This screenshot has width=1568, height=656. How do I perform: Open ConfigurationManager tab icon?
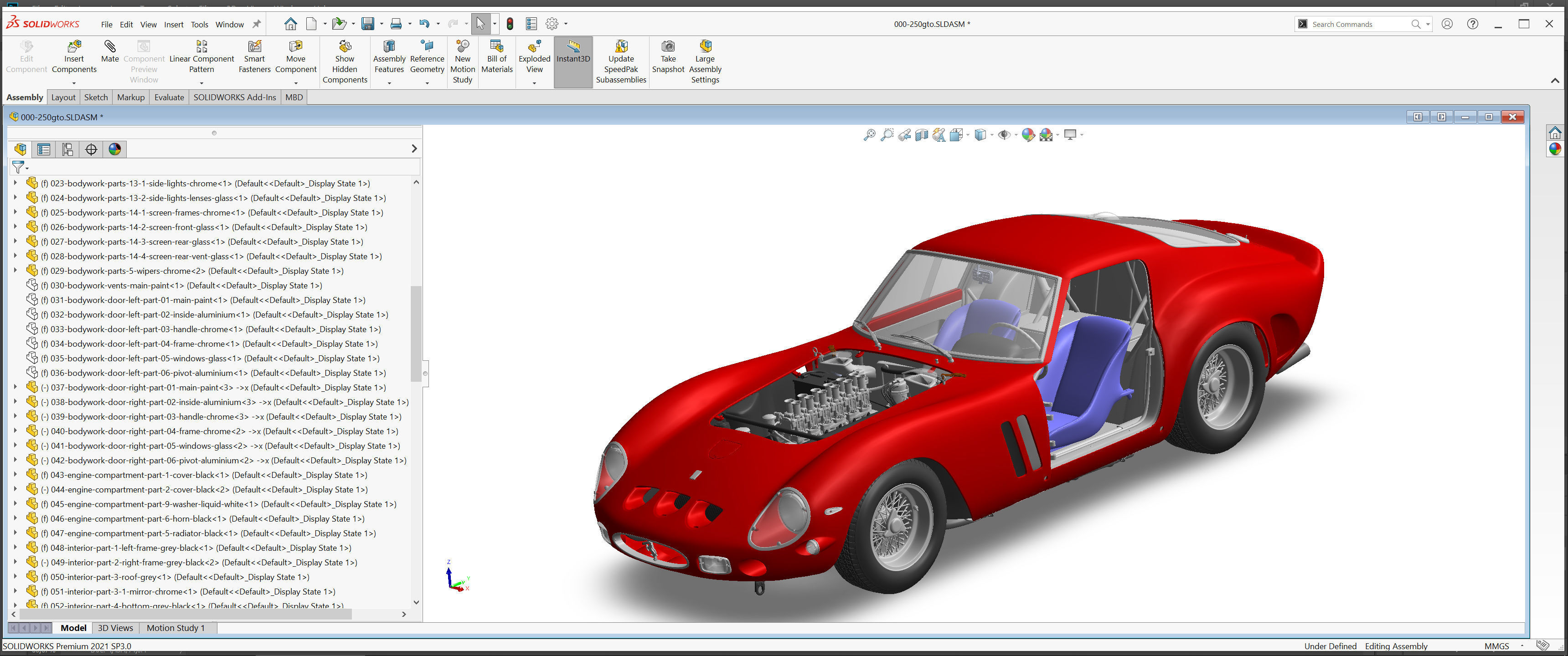(x=67, y=149)
